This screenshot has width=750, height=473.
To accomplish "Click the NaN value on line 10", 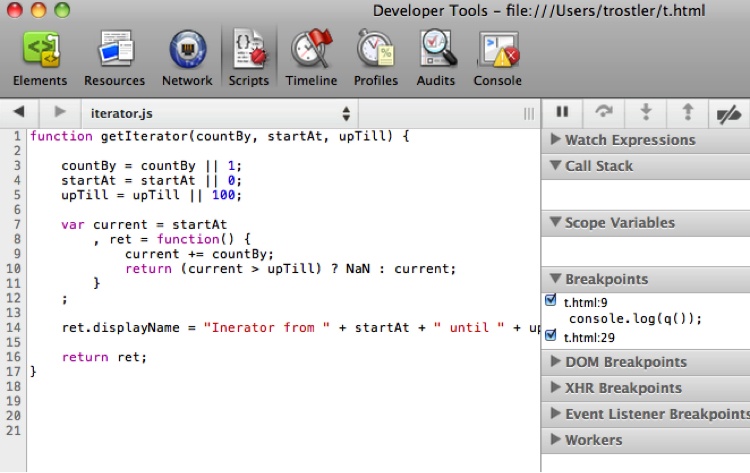I will (358, 269).
